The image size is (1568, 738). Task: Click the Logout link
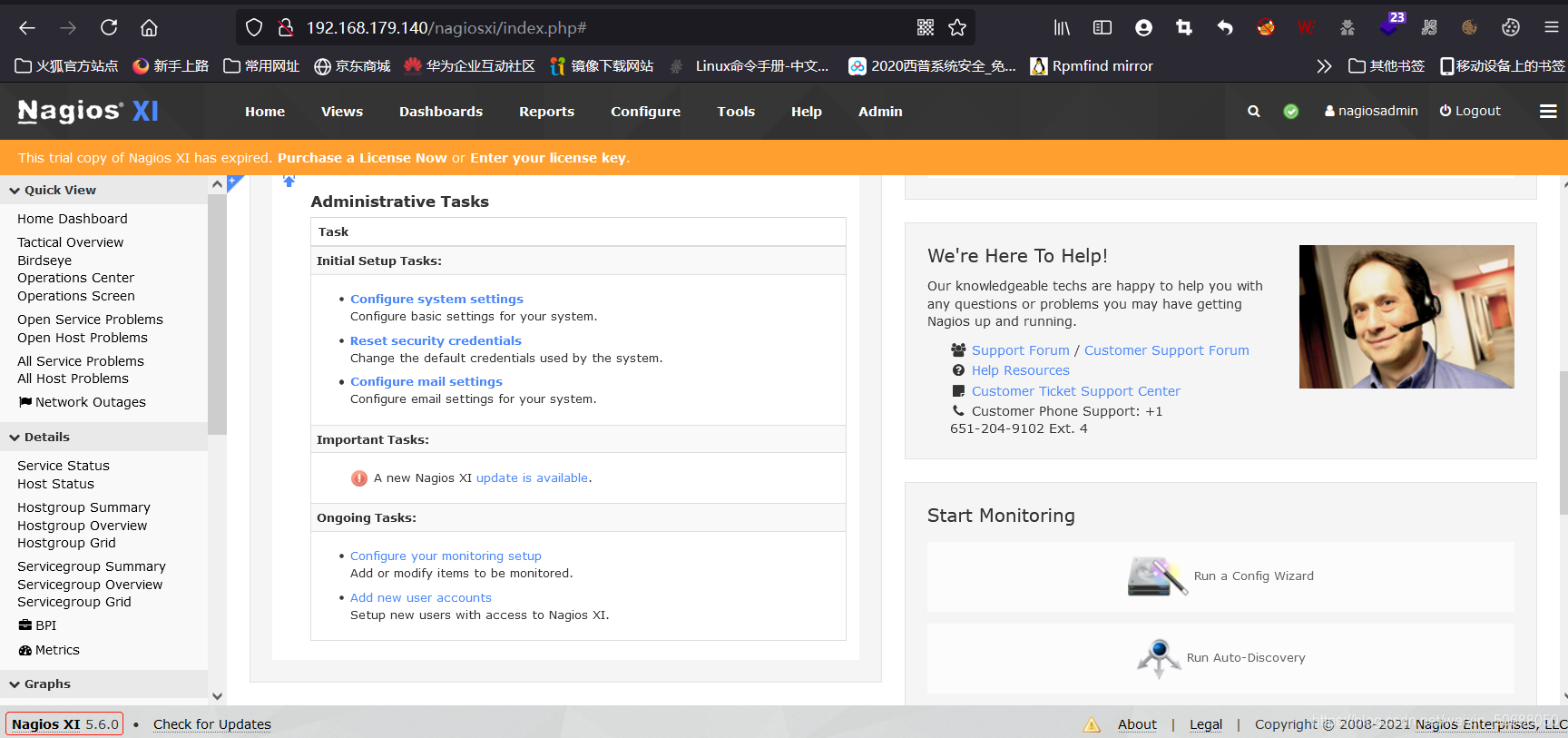pyautogui.click(x=1470, y=111)
